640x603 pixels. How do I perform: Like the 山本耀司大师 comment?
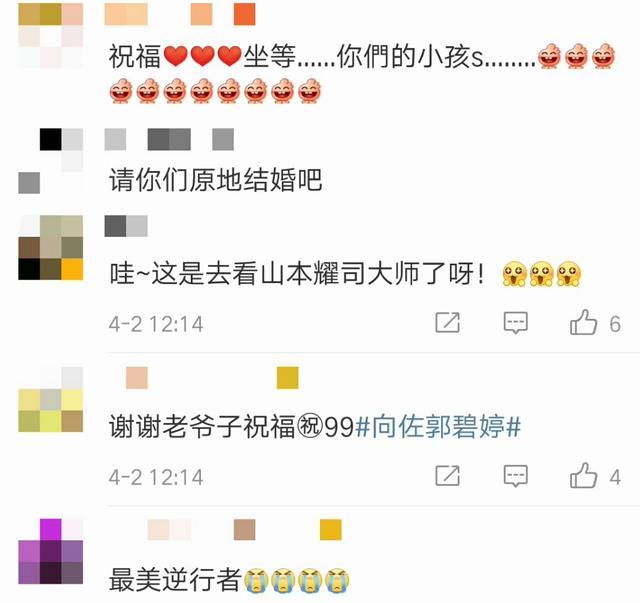[x=583, y=323]
